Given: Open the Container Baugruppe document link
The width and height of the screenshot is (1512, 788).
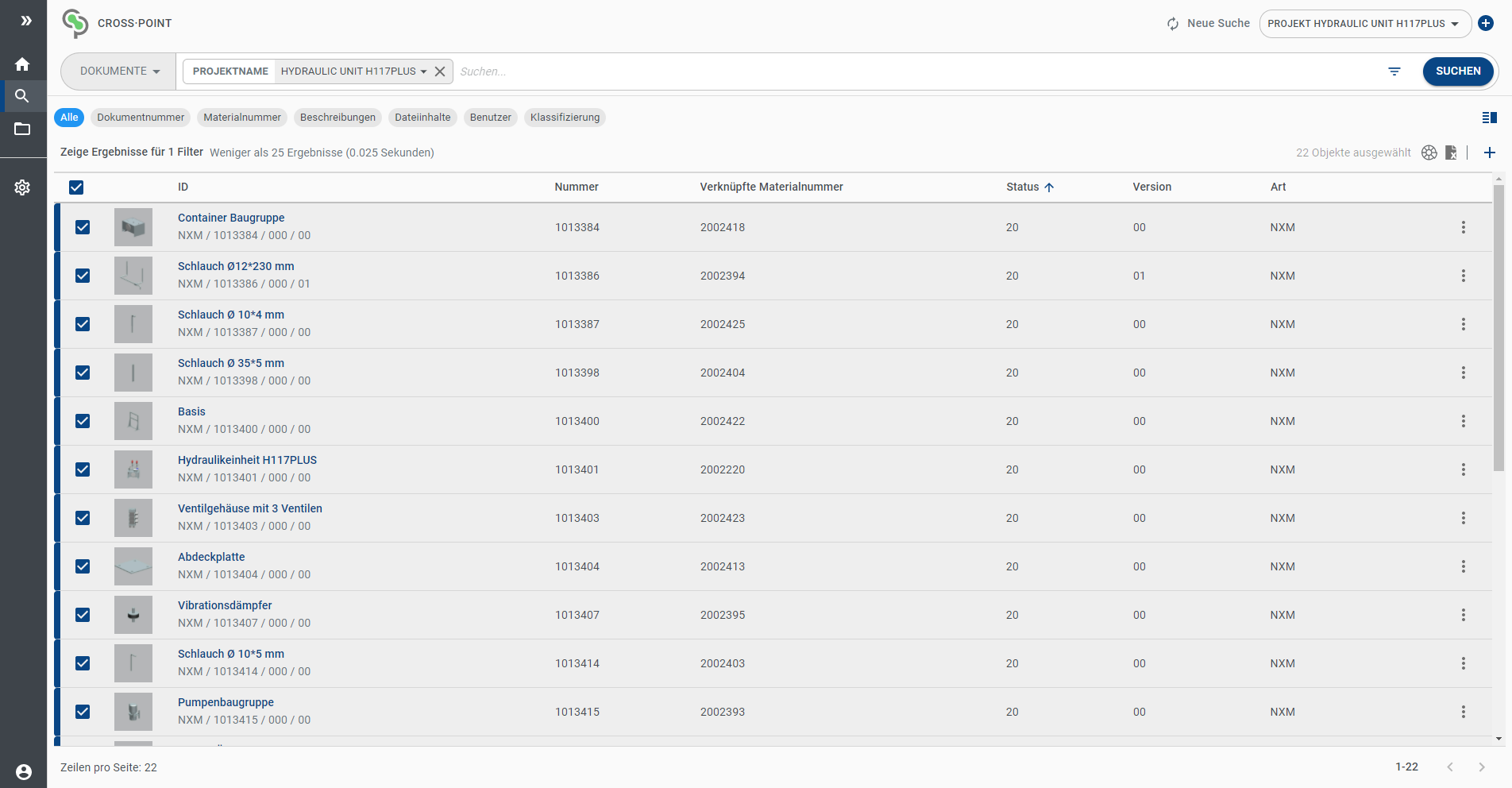Looking at the screenshot, I should pos(231,218).
